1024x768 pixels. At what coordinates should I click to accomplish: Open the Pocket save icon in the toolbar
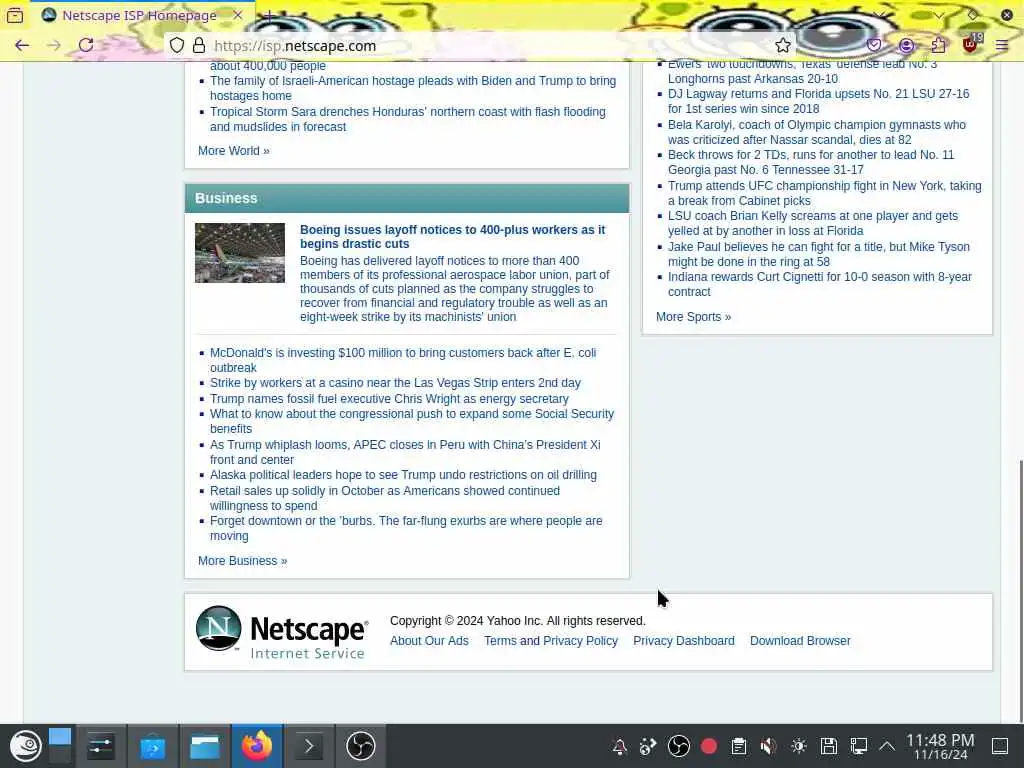pos(874,45)
